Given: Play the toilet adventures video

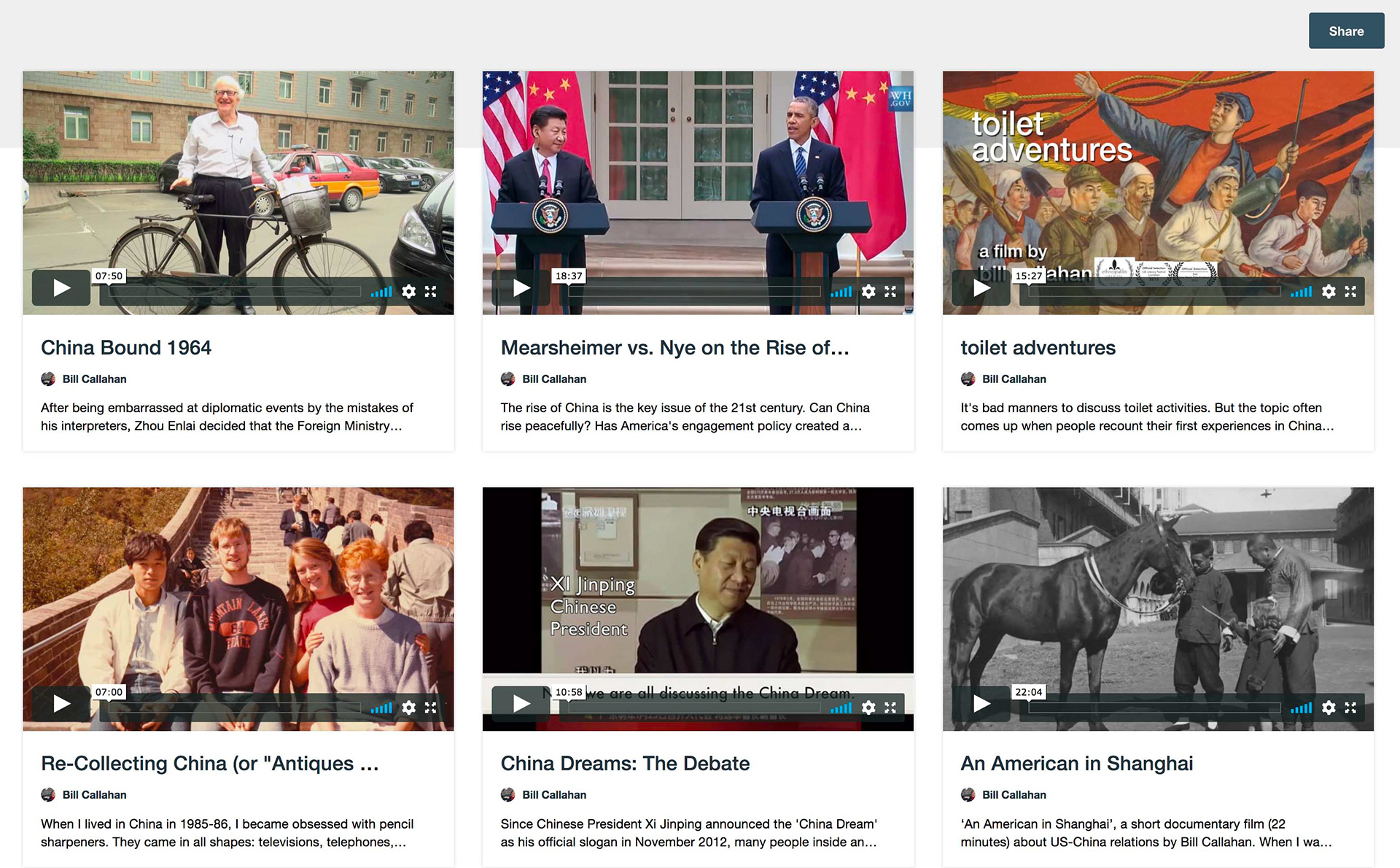Looking at the screenshot, I should click(x=981, y=288).
